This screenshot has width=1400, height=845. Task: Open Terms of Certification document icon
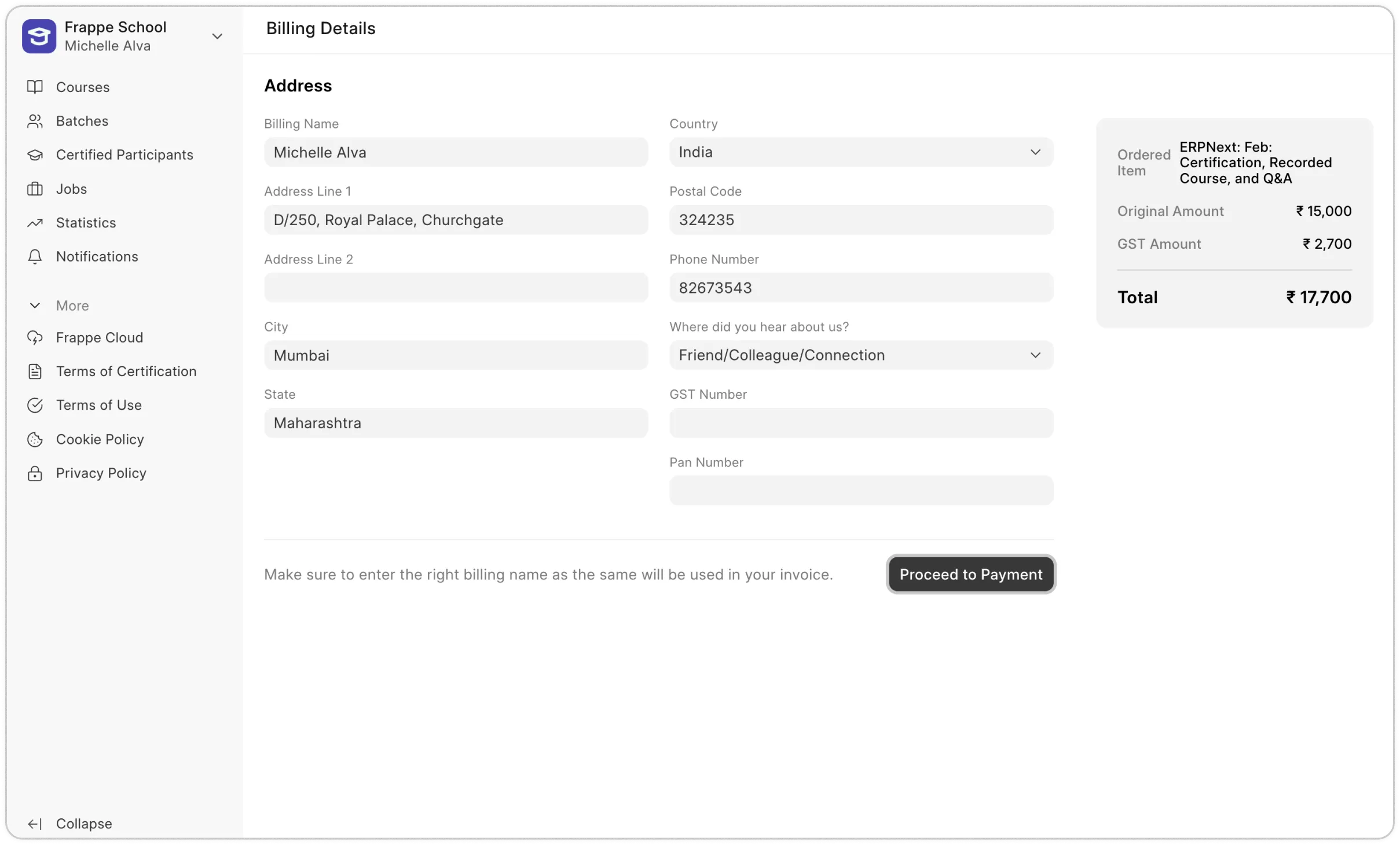point(35,371)
